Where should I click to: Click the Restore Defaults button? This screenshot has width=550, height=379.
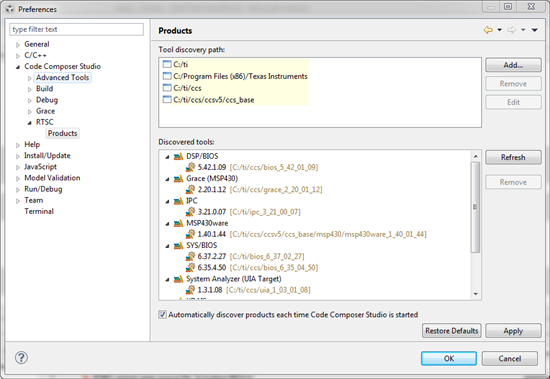451,331
